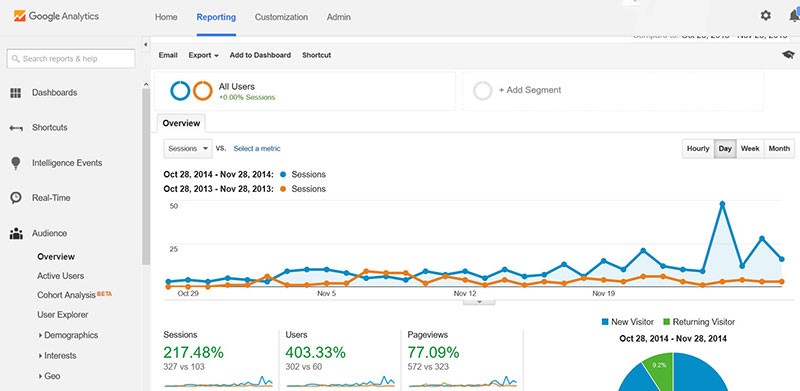Screen dimensions: 800x391
Task: Open the Sessions metric dropdown
Action: pos(188,149)
